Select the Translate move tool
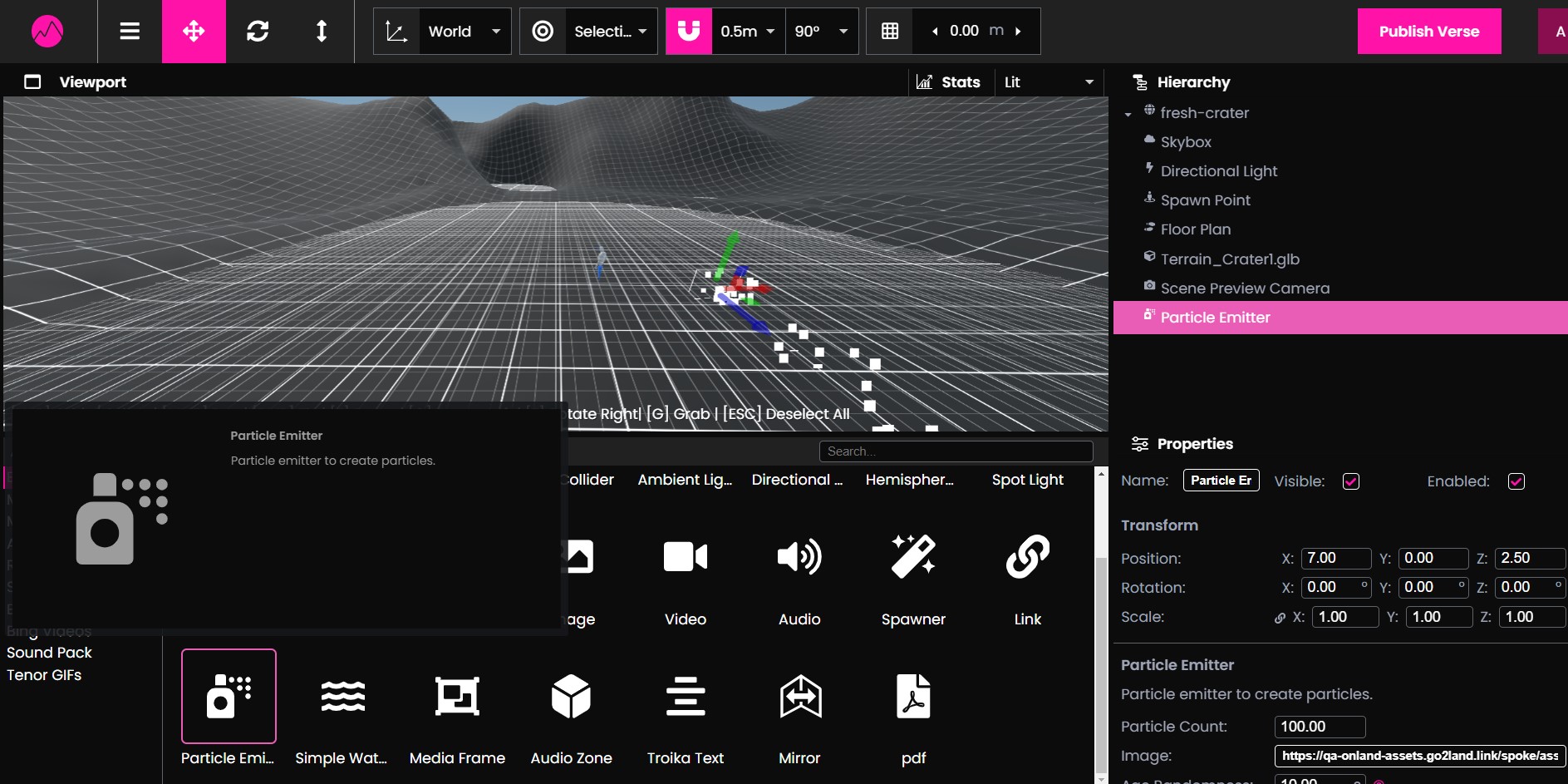This screenshot has height=784, width=1568. coord(194,32)
